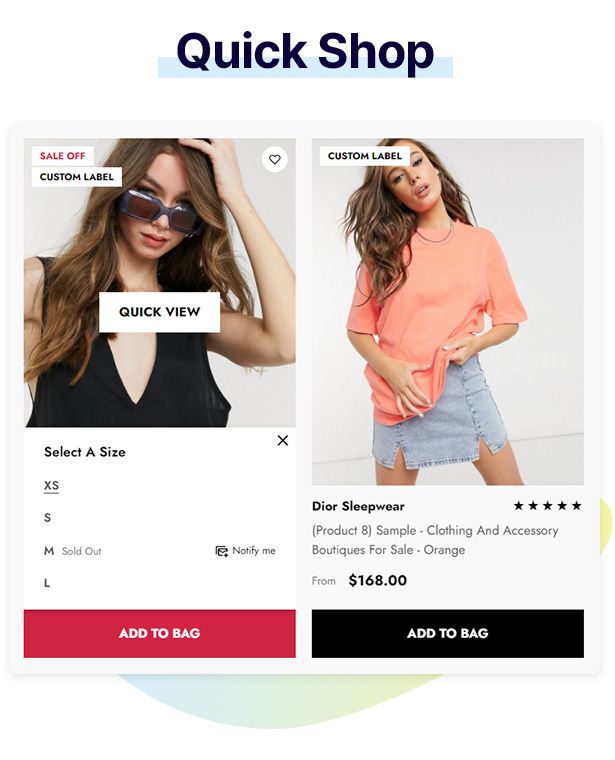Click the $168.00 price text
The image size is (615, 760).
point(378,580)
